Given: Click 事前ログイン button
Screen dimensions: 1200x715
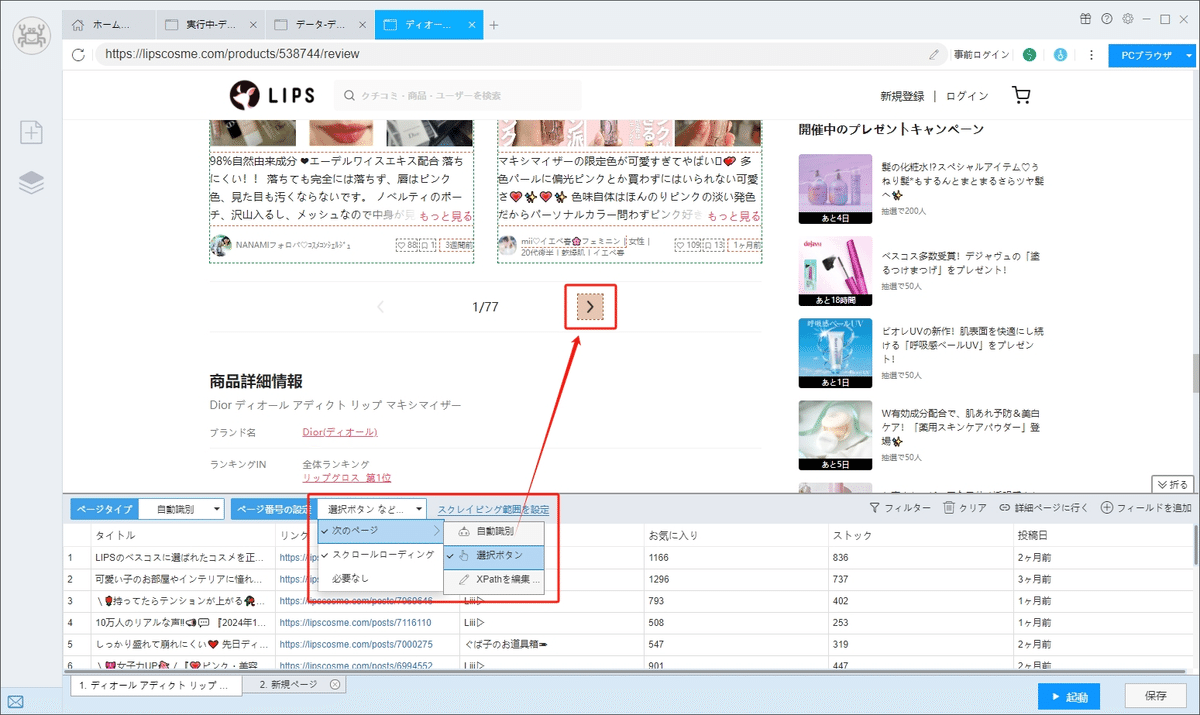Looking at the screenshot, I should [981, 54].
